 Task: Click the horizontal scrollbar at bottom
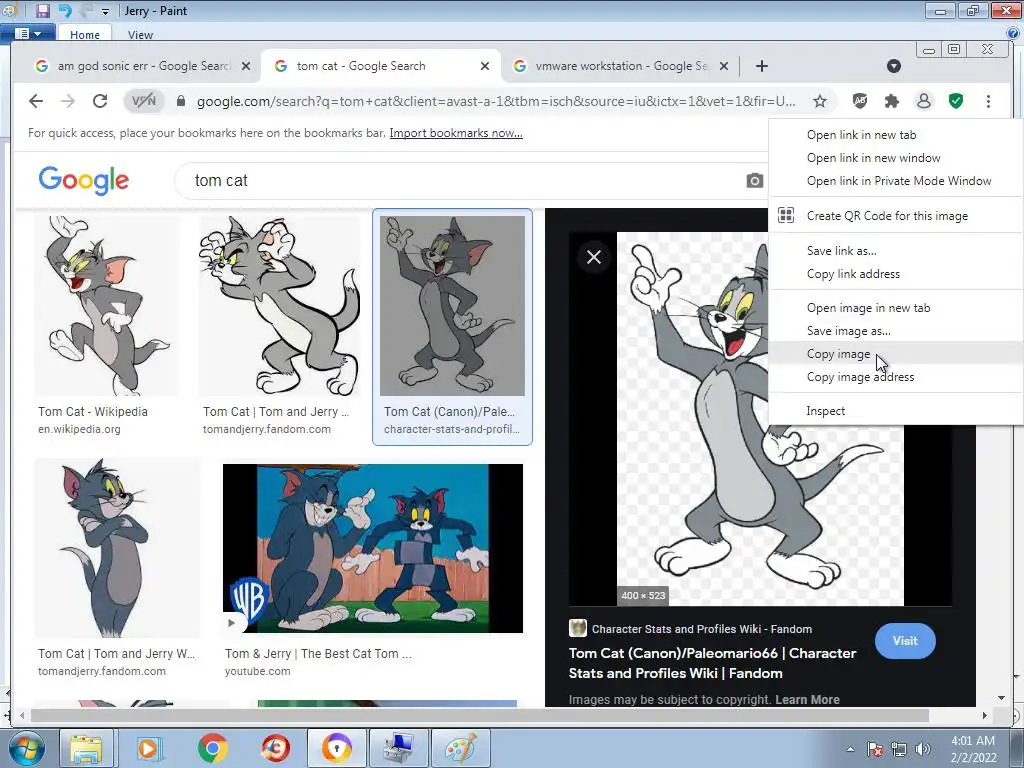click(x=480, y=715)
